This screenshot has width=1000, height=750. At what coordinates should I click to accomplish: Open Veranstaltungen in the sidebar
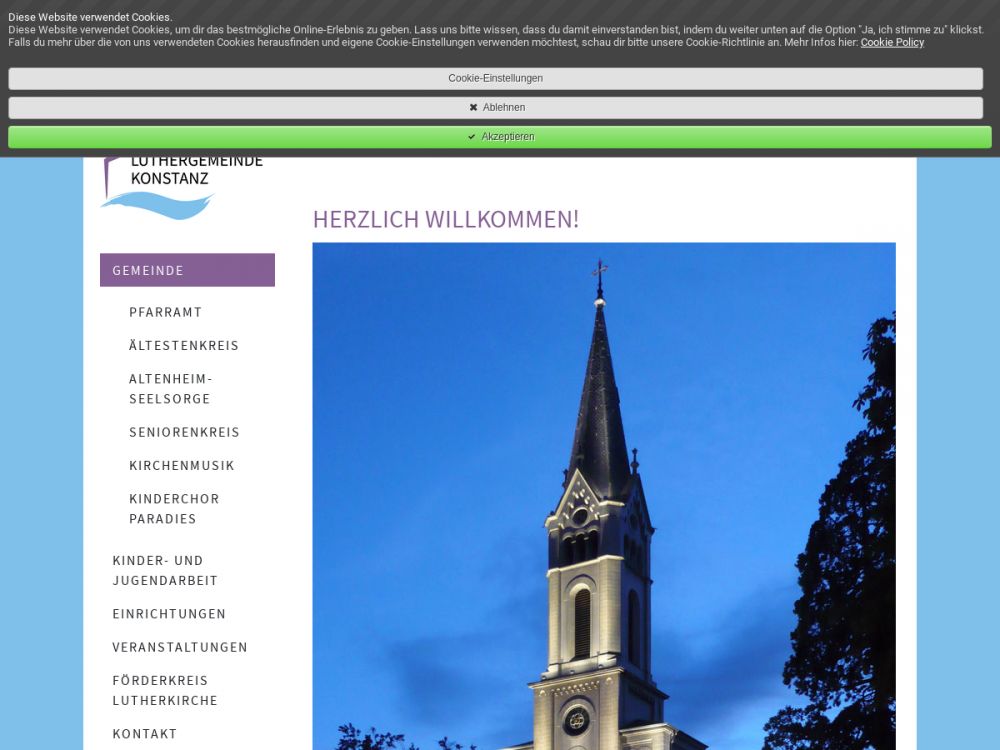coord(180,647)
